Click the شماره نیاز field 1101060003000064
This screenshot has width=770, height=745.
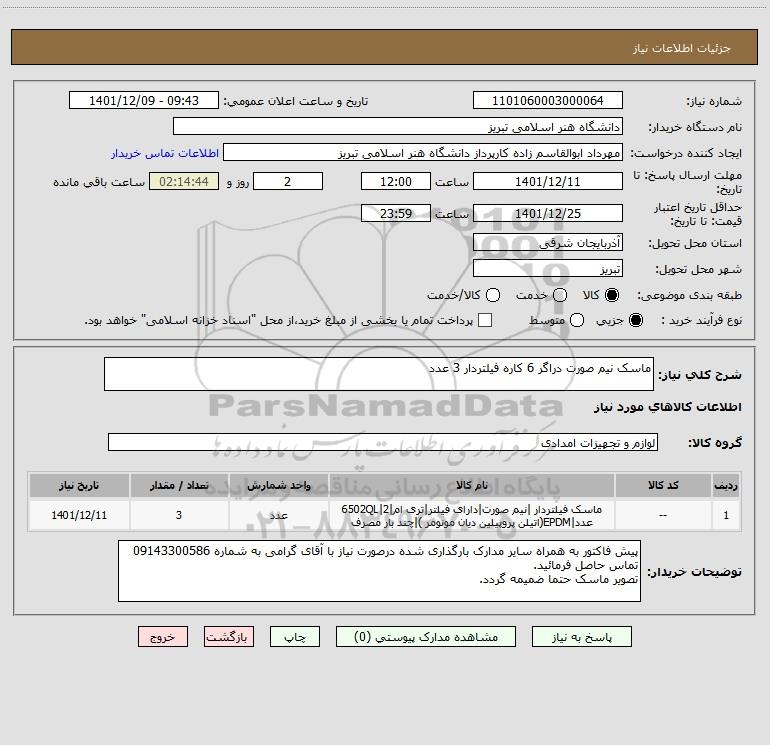pos(548,101)
